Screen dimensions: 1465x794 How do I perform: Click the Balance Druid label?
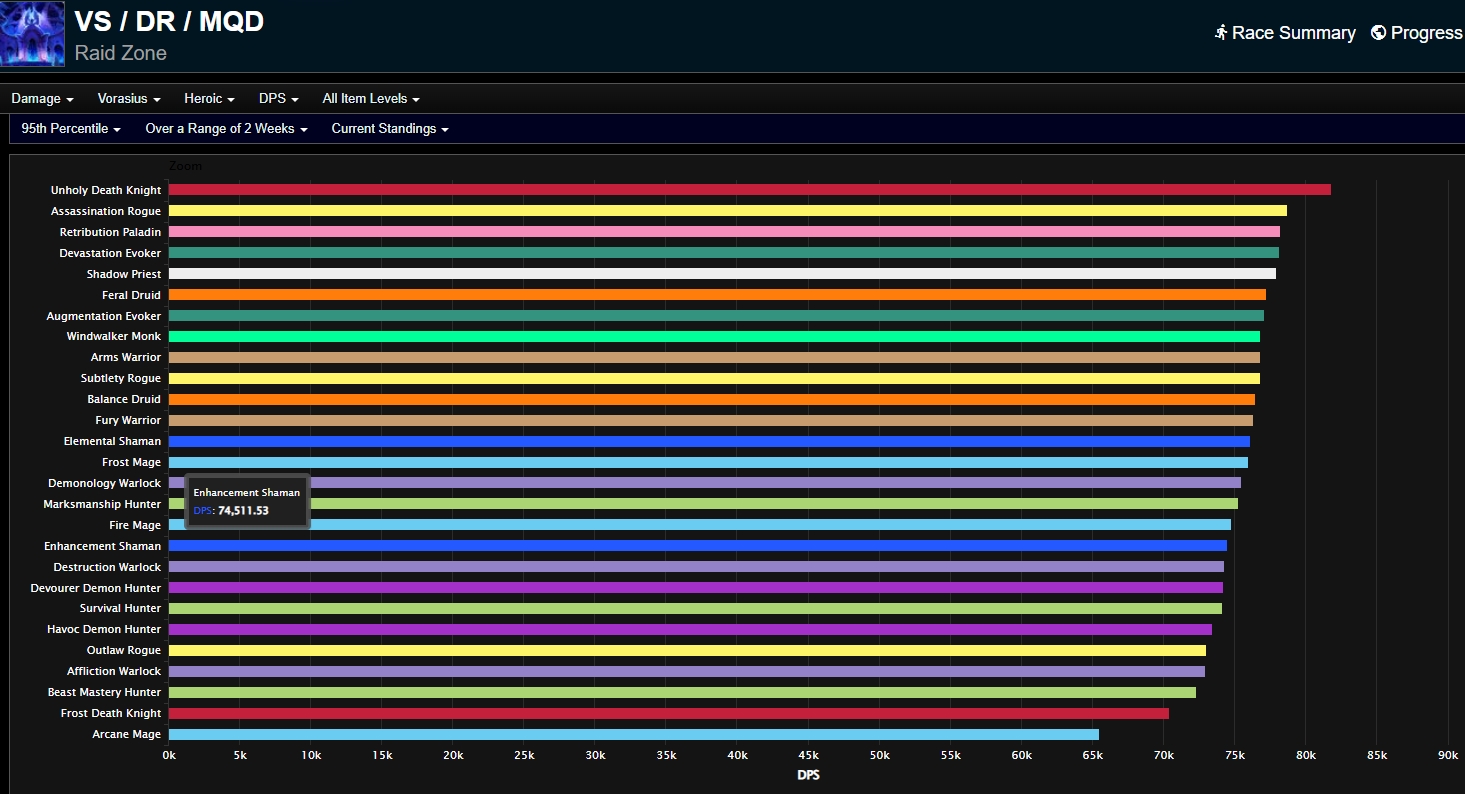(x=124, y=399)
